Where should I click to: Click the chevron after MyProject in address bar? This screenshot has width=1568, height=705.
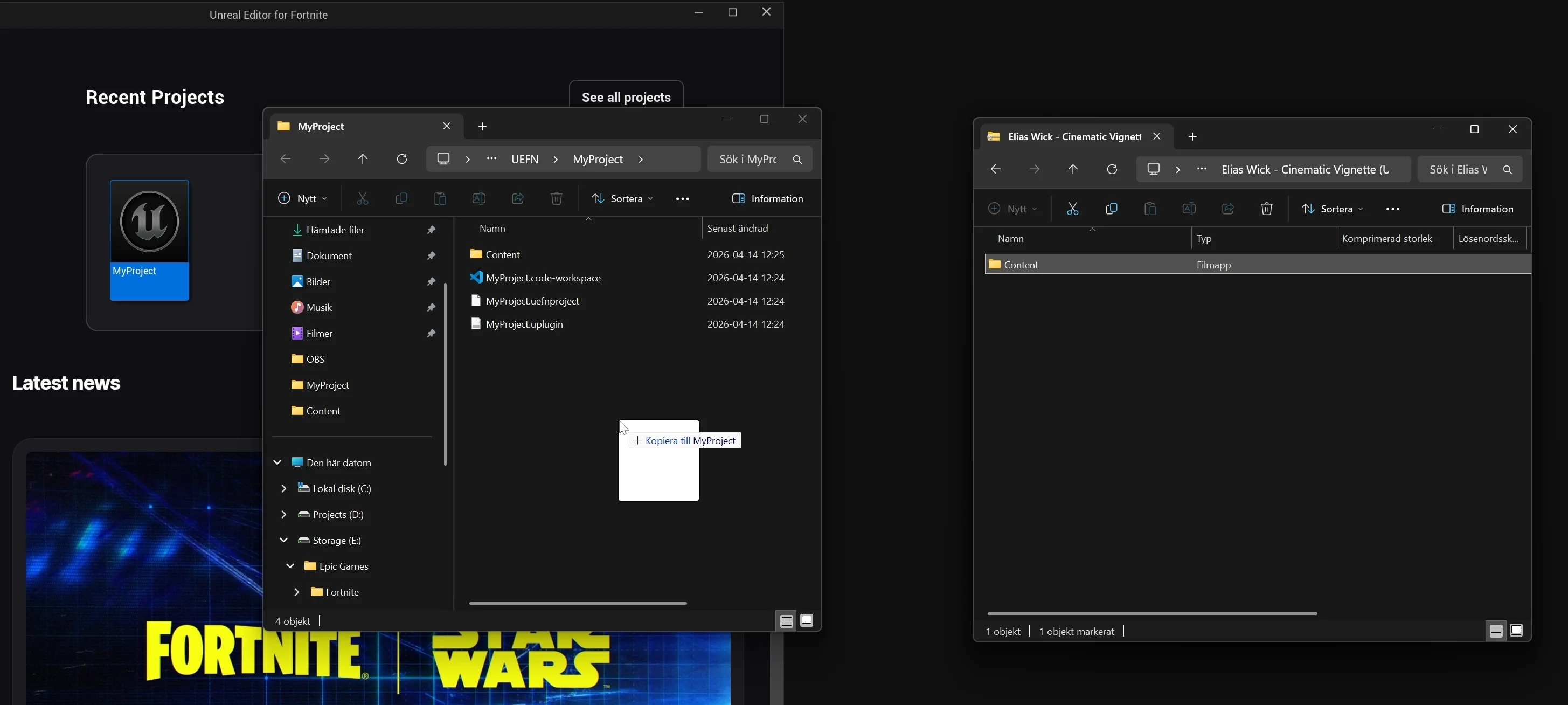pyautogui.click(x=640, y=160)
